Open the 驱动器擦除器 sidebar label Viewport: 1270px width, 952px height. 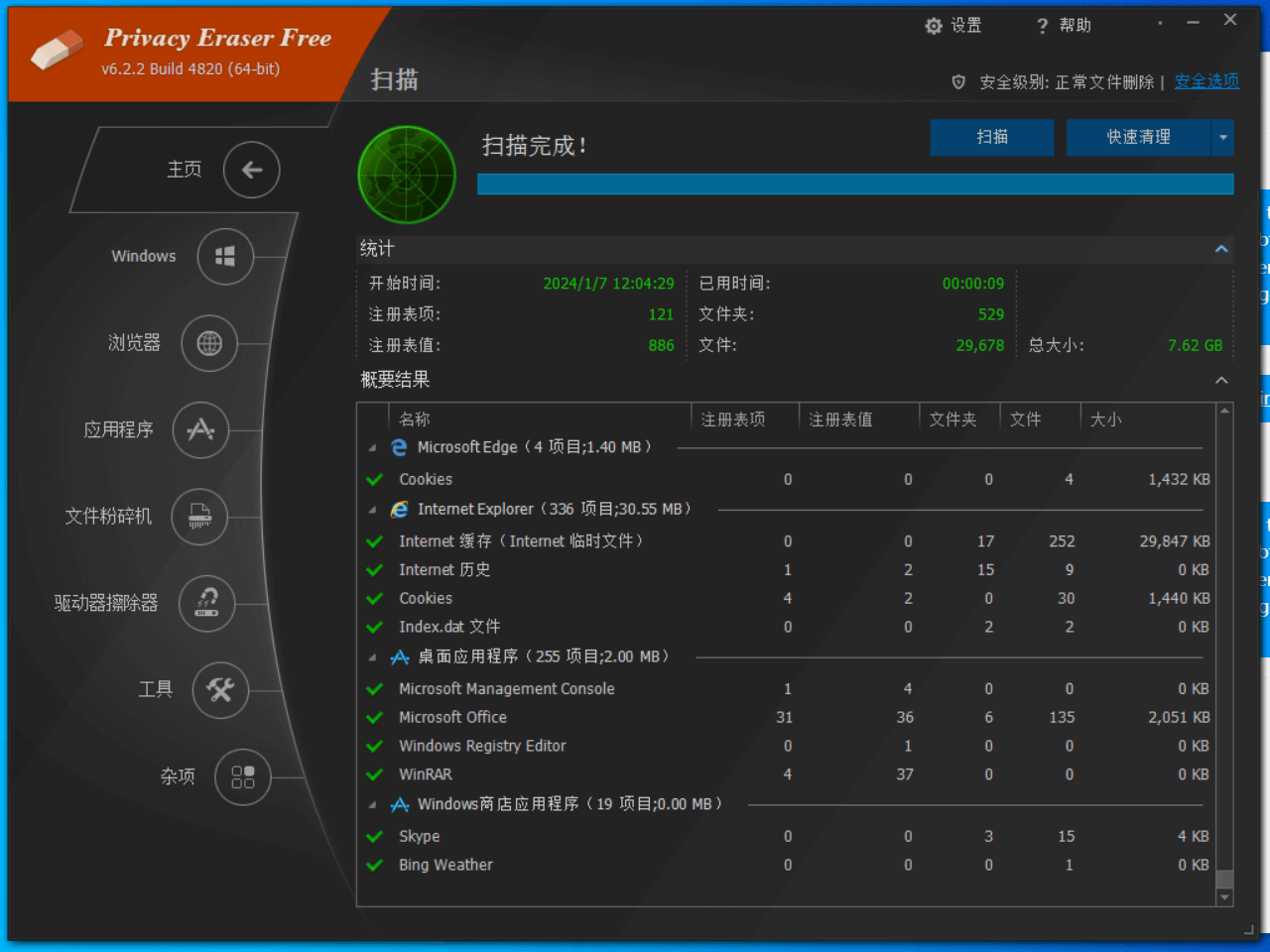point(106,603)
